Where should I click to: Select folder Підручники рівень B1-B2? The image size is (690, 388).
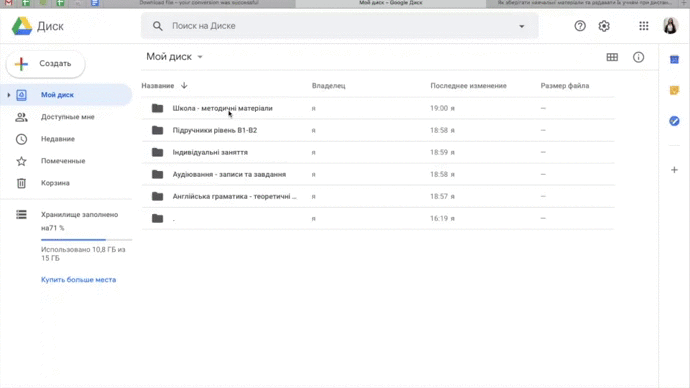[x=378, y=130]
